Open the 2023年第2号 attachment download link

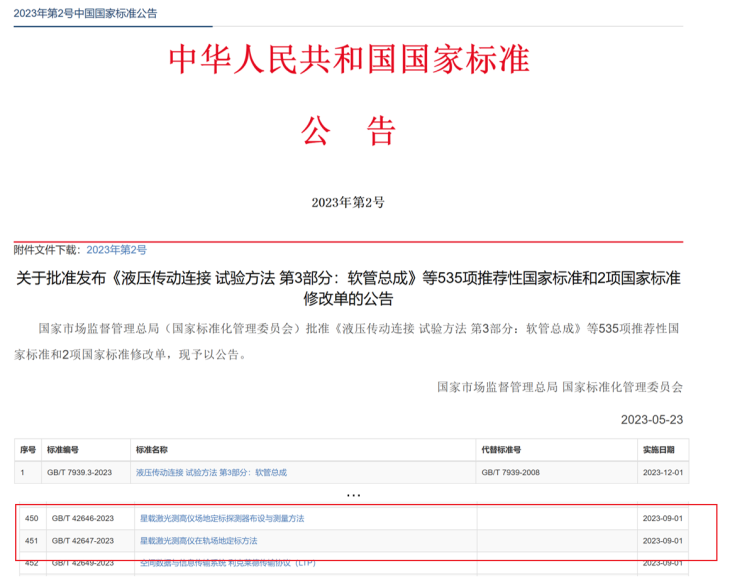(x=116, y=250)
